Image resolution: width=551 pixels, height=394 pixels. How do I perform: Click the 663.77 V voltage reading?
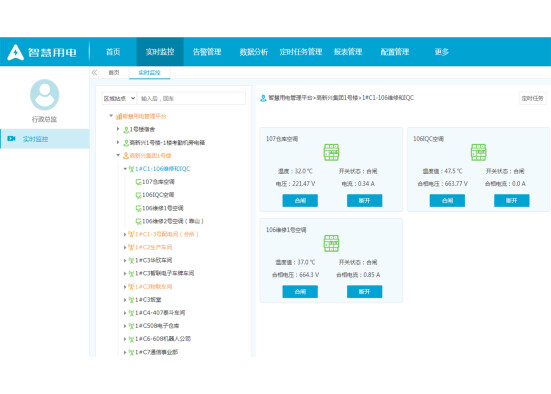pyautogui.click(x=456, y=184)
